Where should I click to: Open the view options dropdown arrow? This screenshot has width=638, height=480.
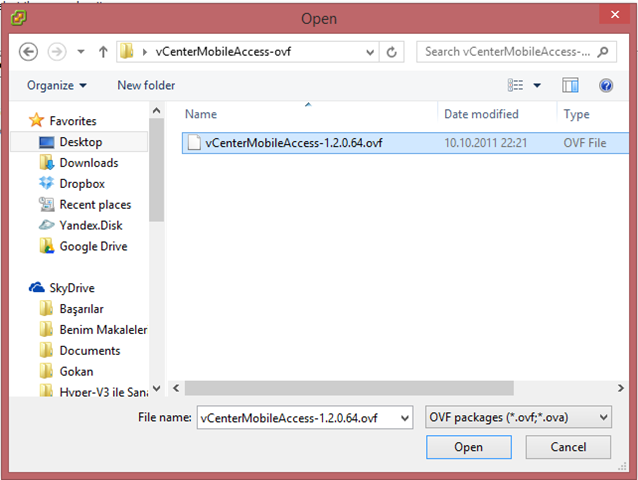537,85
